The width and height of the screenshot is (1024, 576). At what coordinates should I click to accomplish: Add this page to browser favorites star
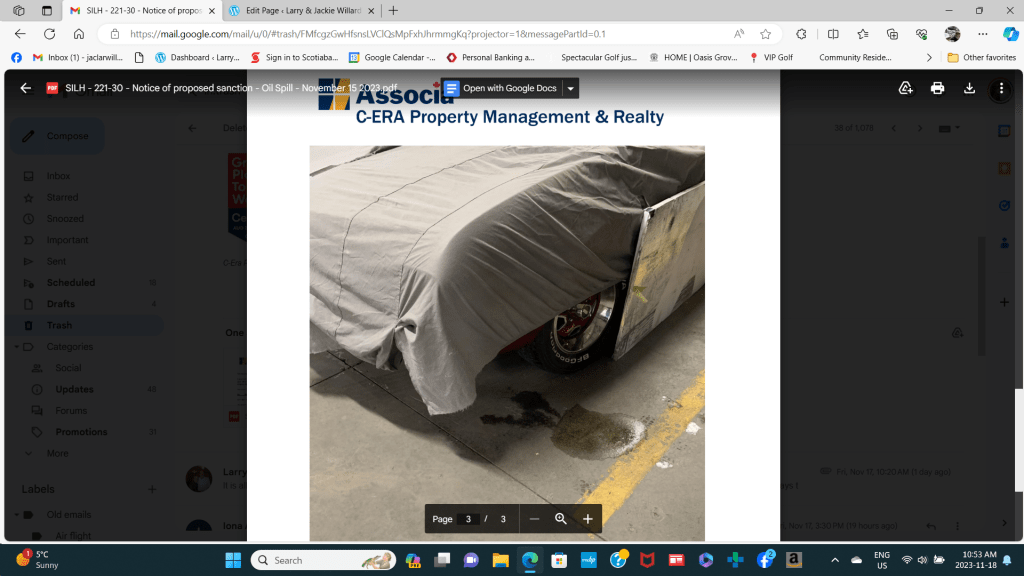[x=765, y=33]
